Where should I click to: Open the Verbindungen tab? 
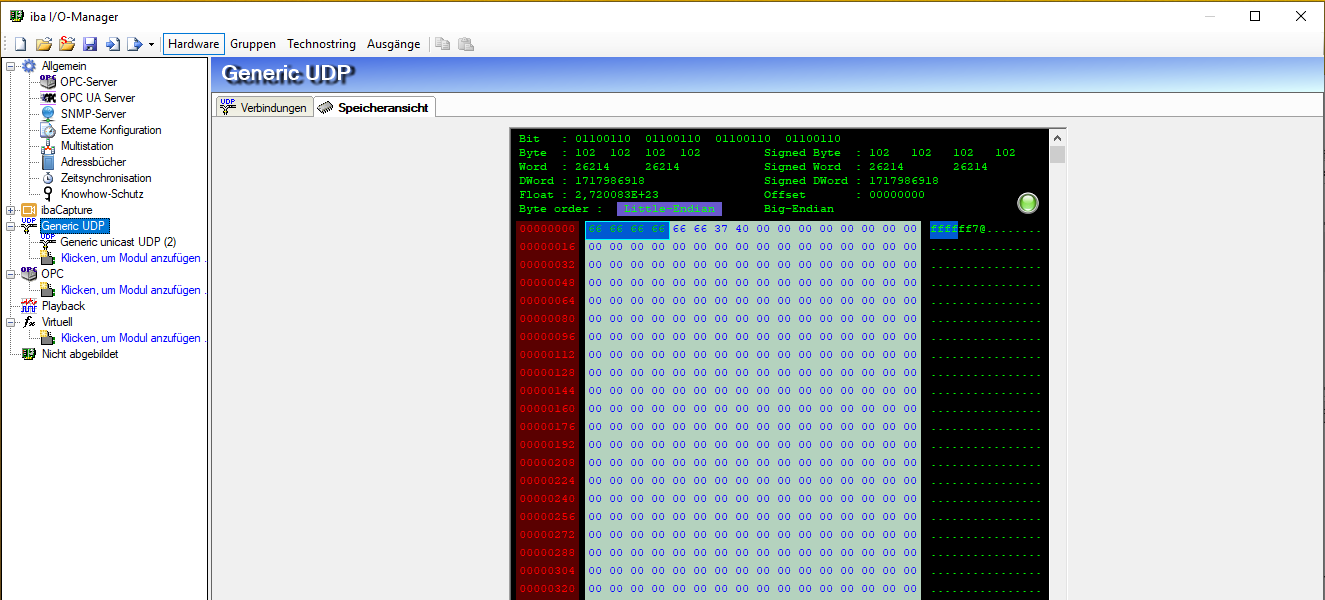click(264, 107)
